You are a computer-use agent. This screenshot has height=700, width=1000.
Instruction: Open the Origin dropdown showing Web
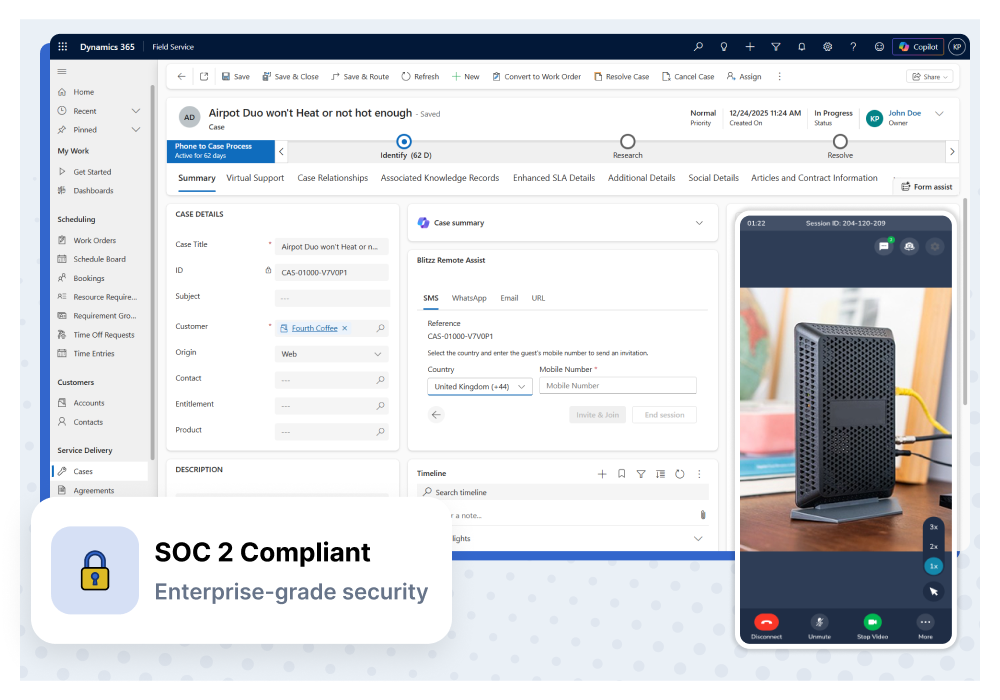pyautogui.click(x=332, y=354)
